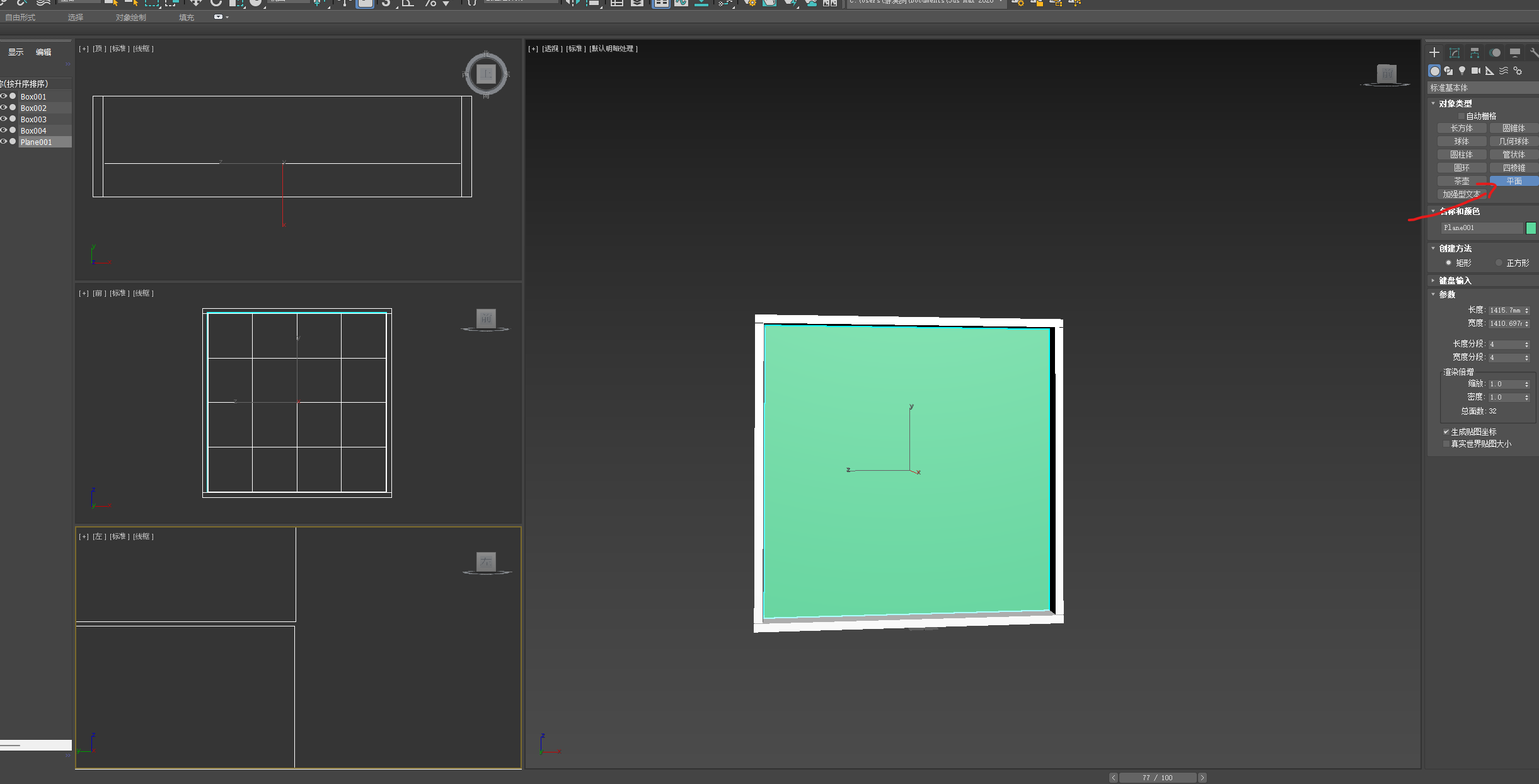Viewport: 1539px width, 784px height.
Task: Open the 填充 ribbon tab
Action: click(x=187, y=17)
